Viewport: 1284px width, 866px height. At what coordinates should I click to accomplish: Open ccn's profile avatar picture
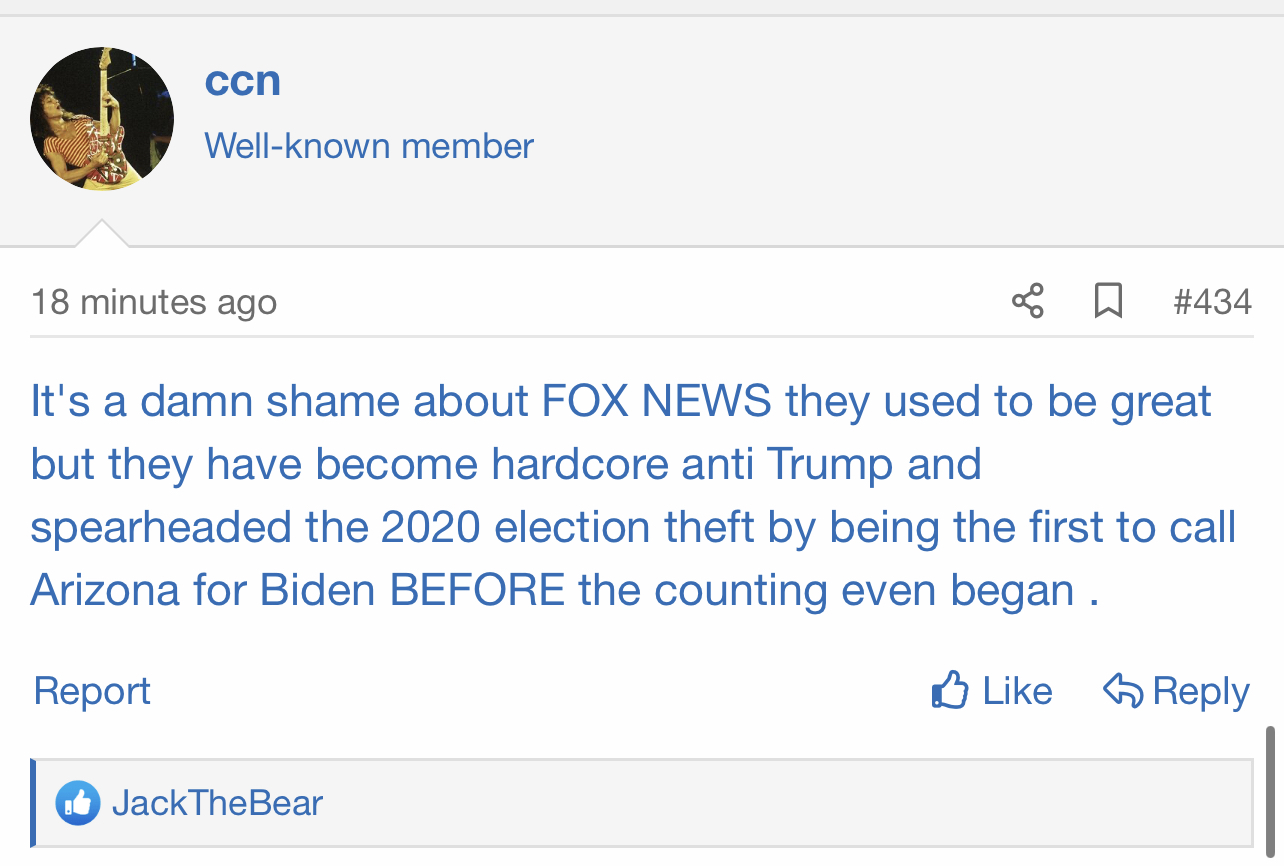click(102, 118)
